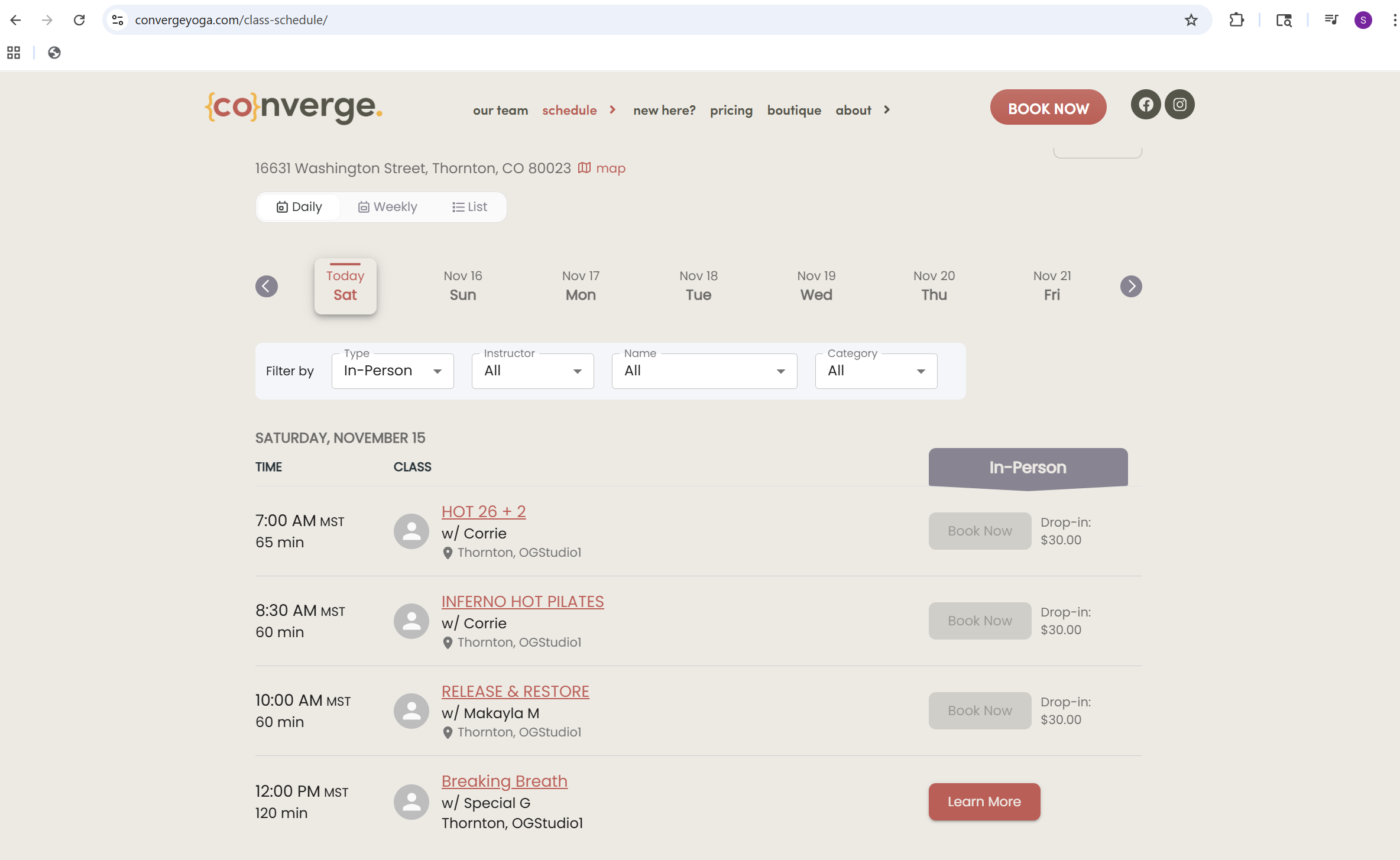Open the pricing menu item
Image resolution: width=1400 pixels, height=860 pixels.
731,111
